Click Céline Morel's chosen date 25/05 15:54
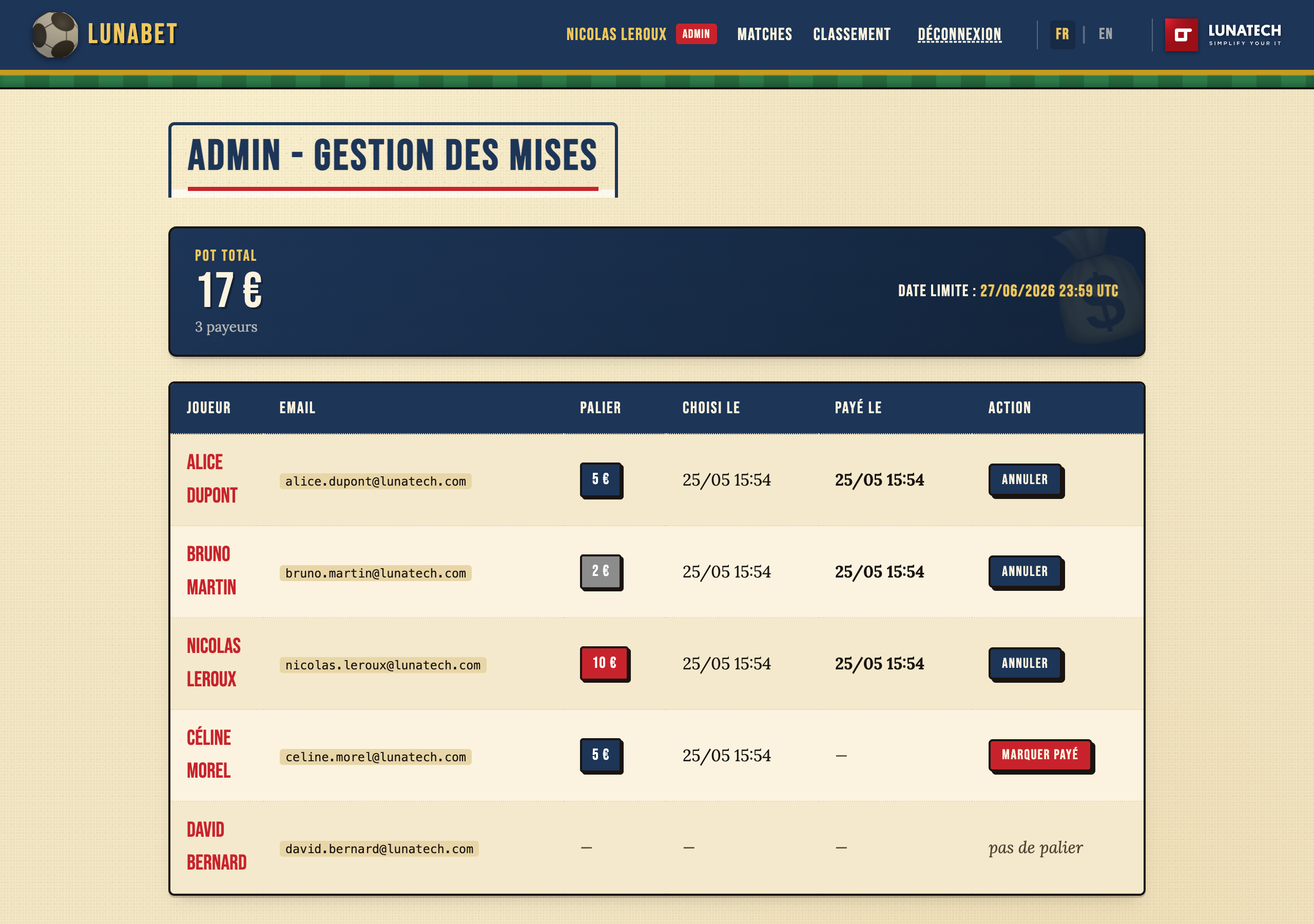 point(726,756)
